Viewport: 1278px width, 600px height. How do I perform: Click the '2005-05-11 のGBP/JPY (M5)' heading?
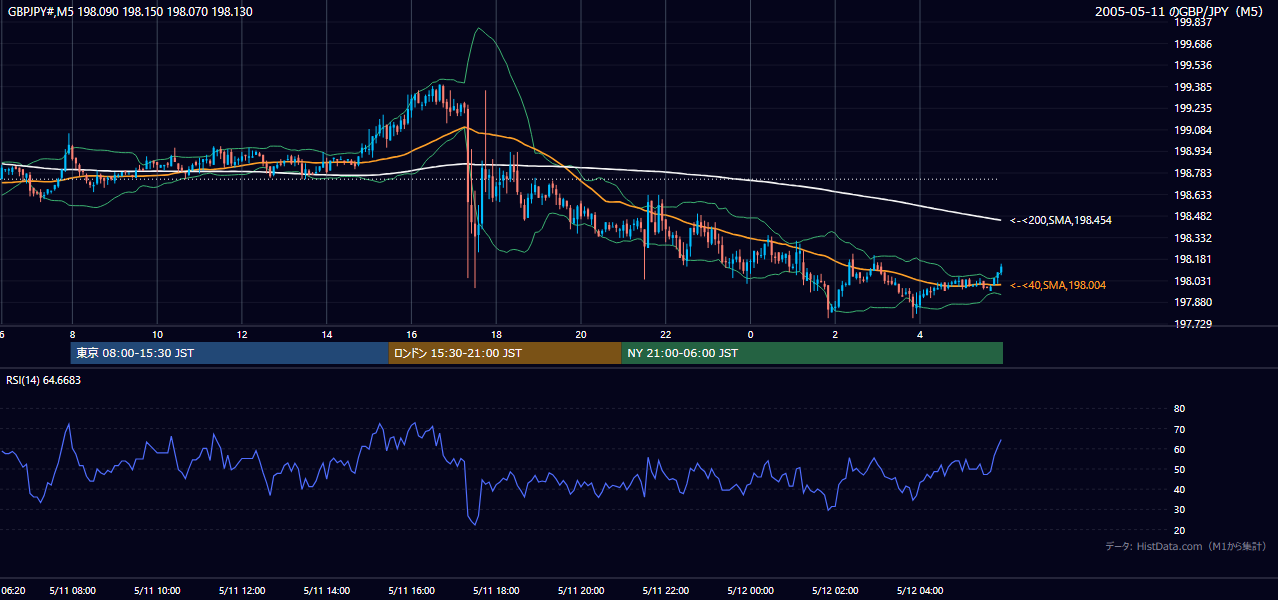(1180, 11)
